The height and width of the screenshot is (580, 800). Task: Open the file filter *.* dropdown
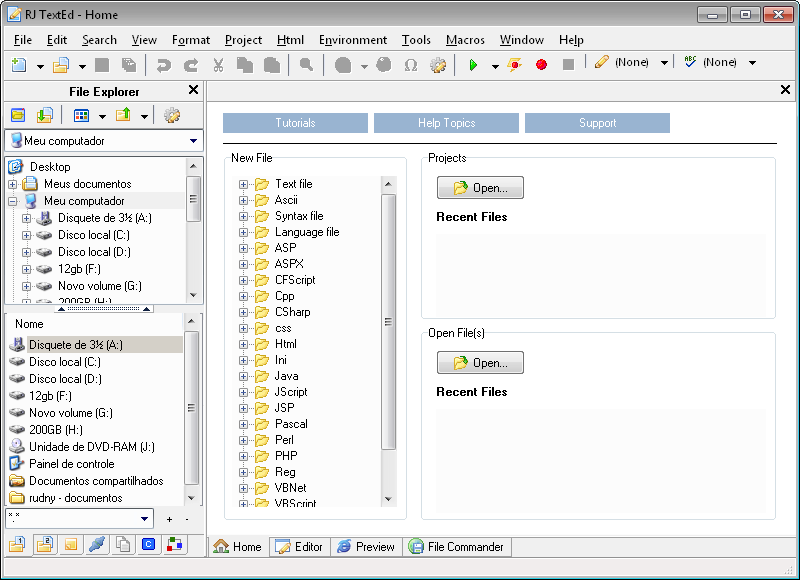point(144,519)
